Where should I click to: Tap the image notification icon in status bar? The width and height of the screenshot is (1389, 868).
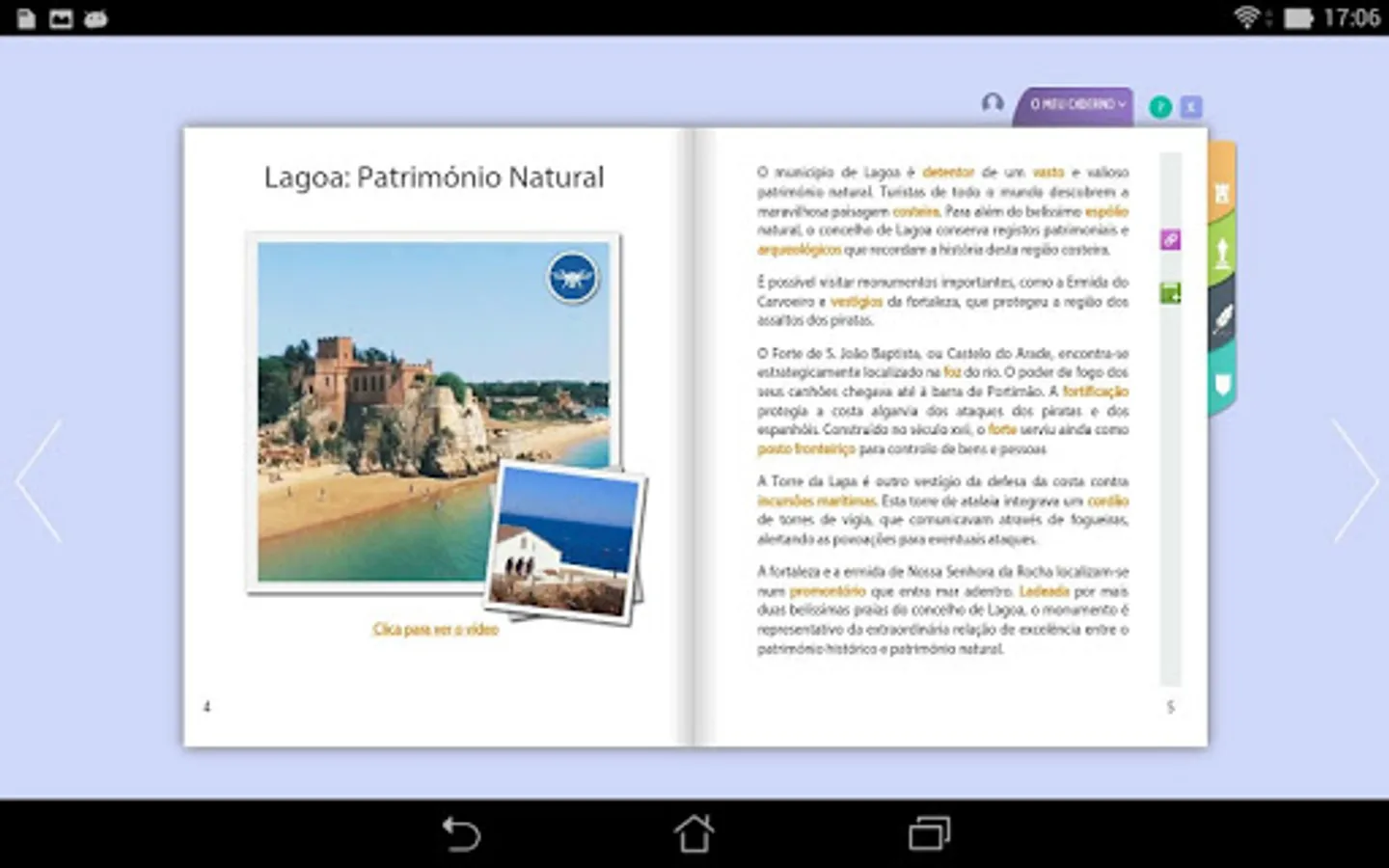(61, 18)
